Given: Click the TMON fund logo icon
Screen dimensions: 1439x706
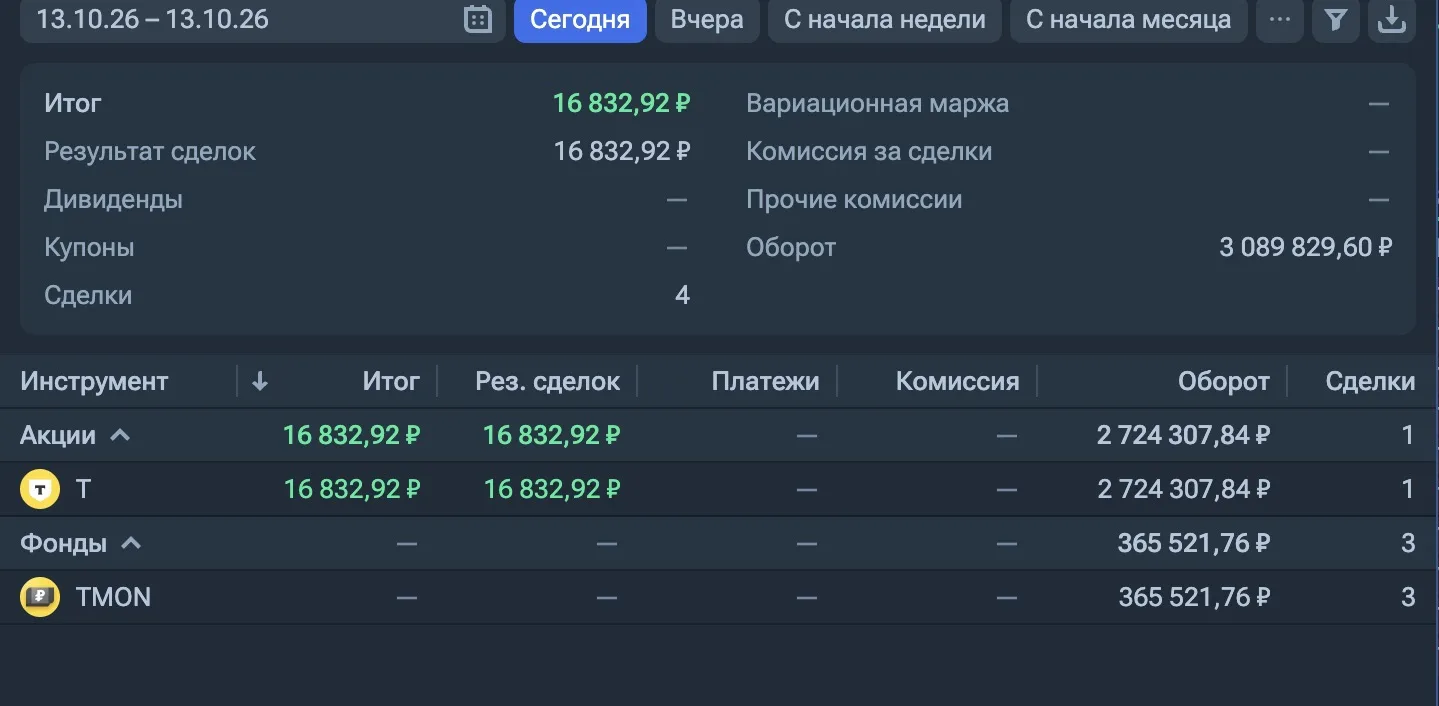Looking at the screenshot, I should point(40,597).
